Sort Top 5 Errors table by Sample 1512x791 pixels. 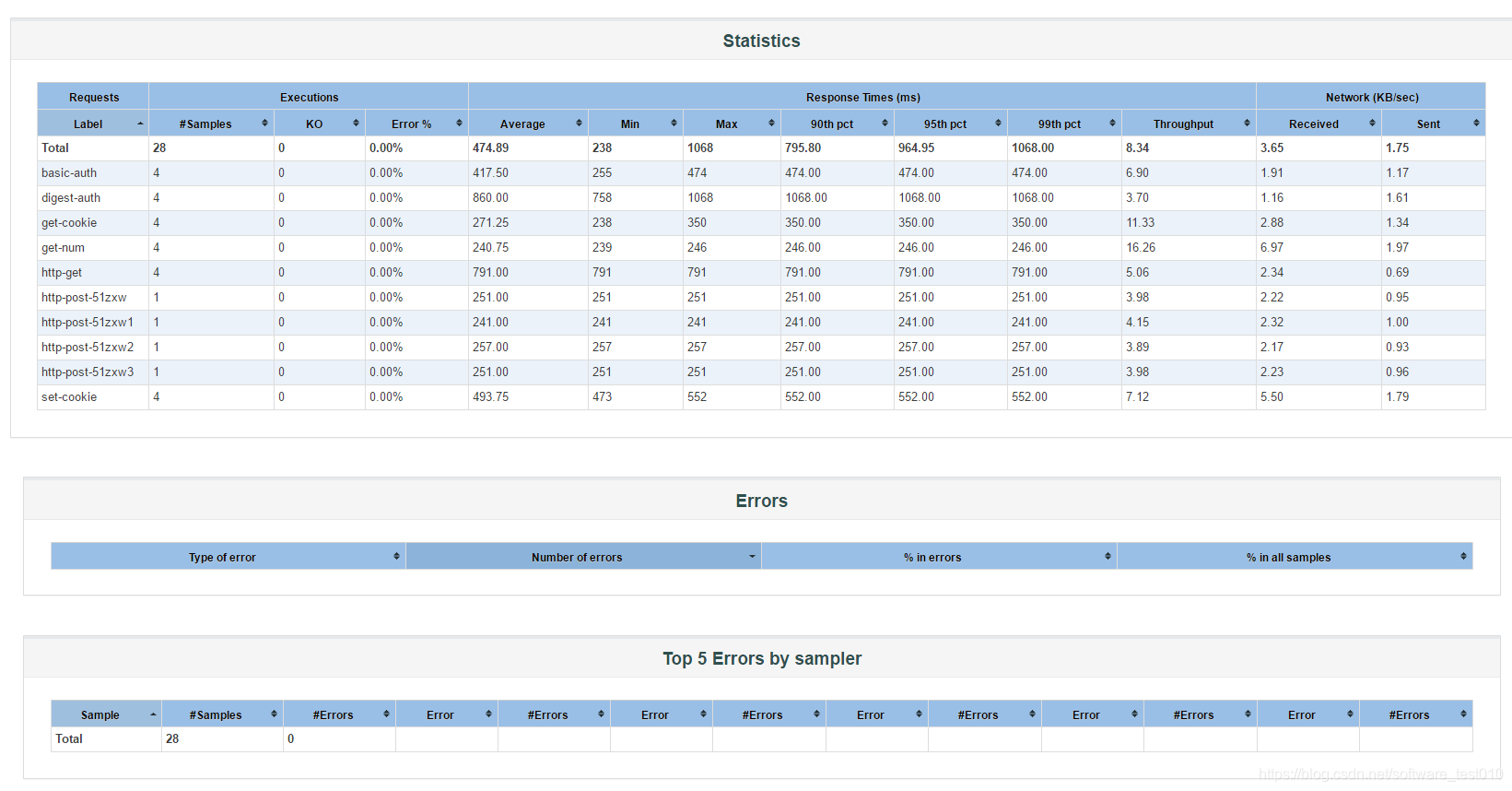[106, 714]
